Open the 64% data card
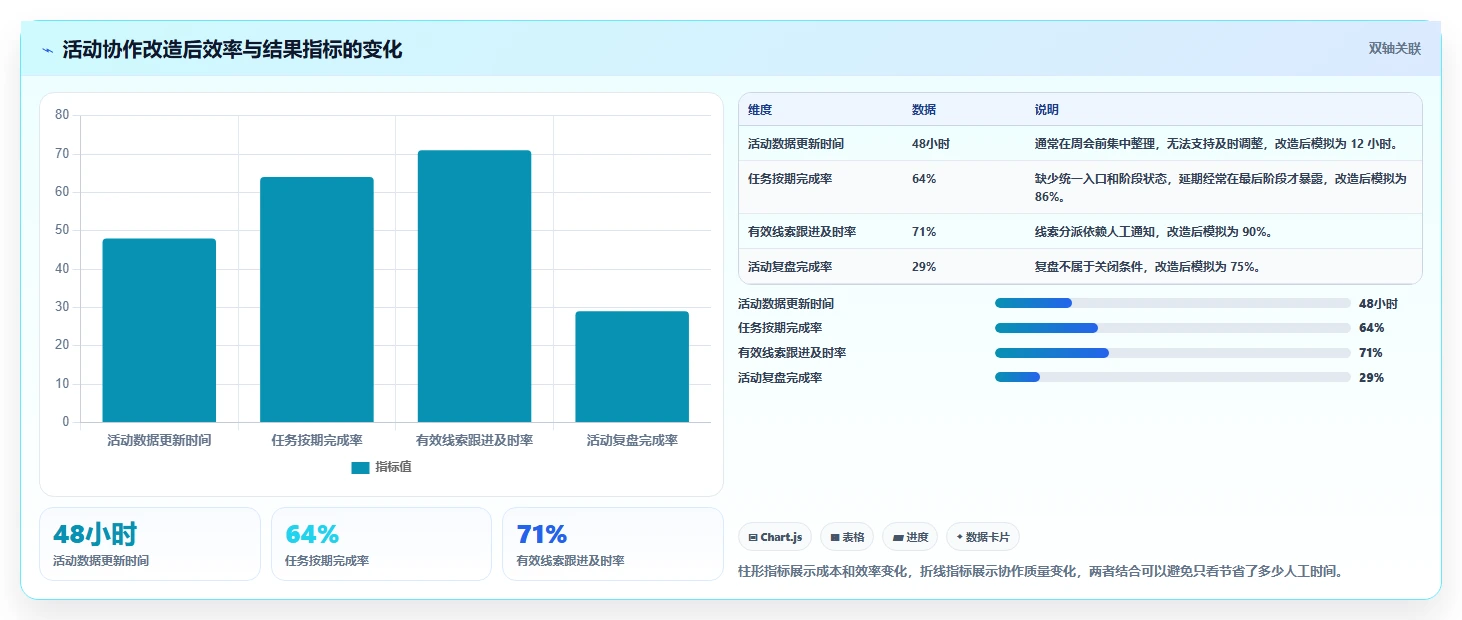This screenshot has height=620, width=1462. 381,544
